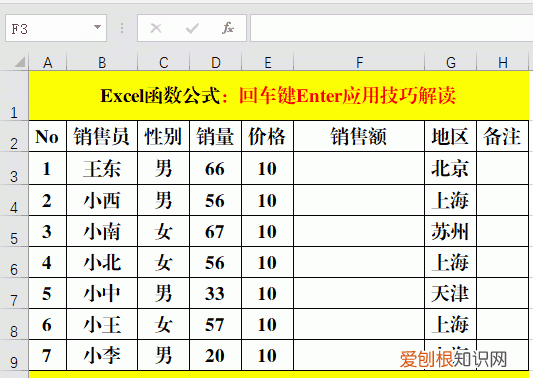Open the Insert Function fx icon

228,28
